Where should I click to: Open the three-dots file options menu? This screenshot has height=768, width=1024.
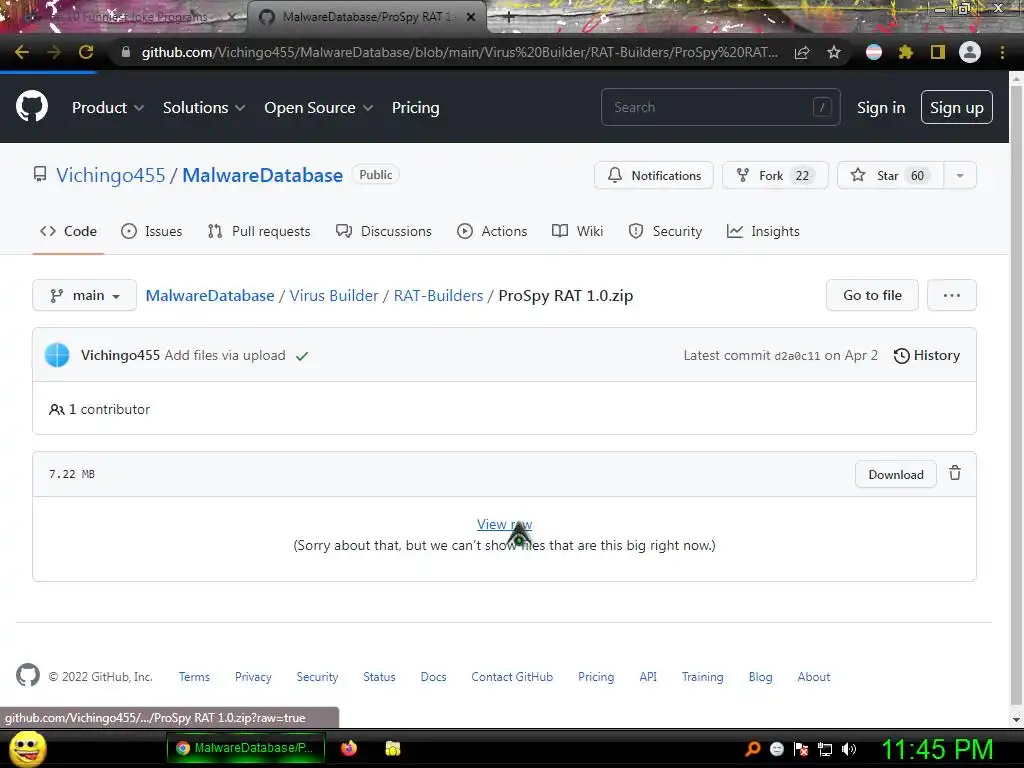pos(952,295)
